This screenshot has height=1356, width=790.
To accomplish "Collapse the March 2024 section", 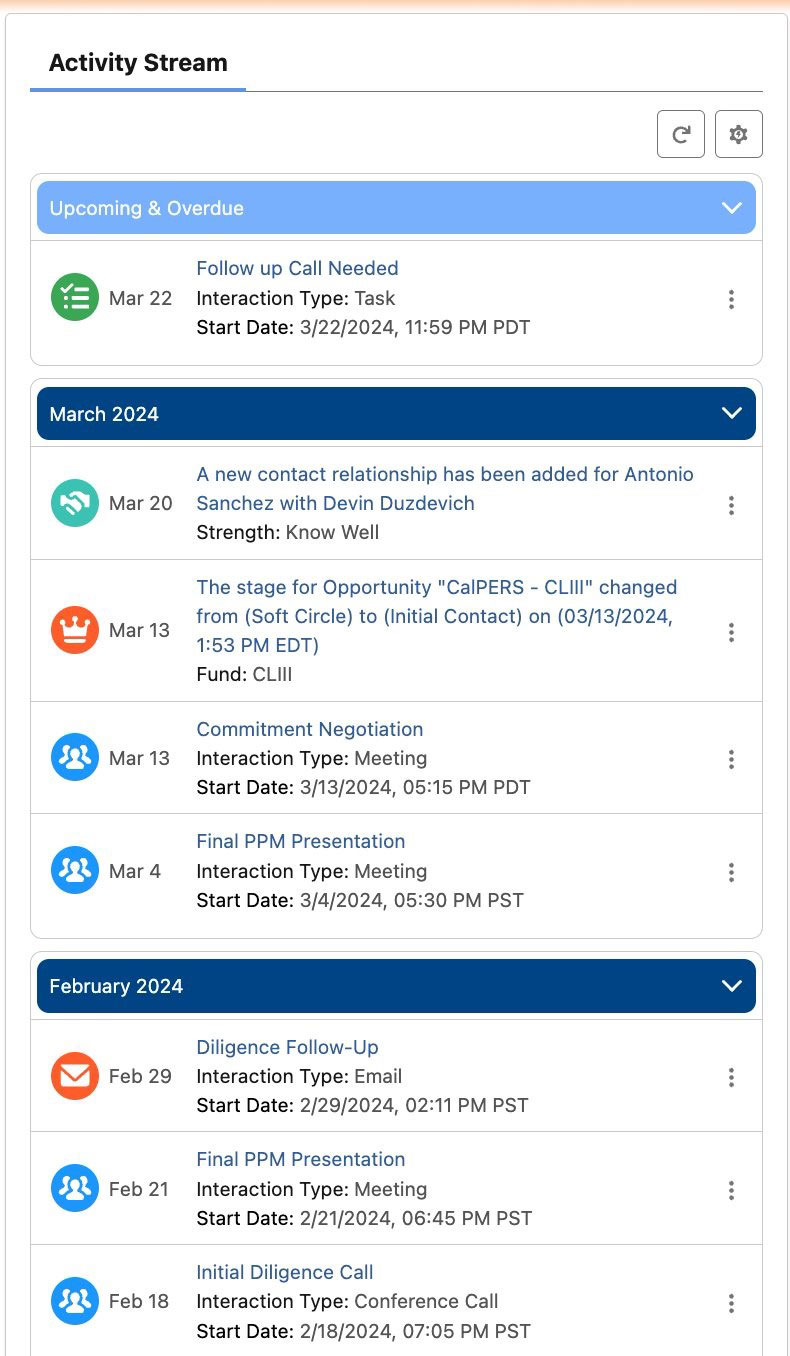I will pyautogui.click(x=732, y=414).
